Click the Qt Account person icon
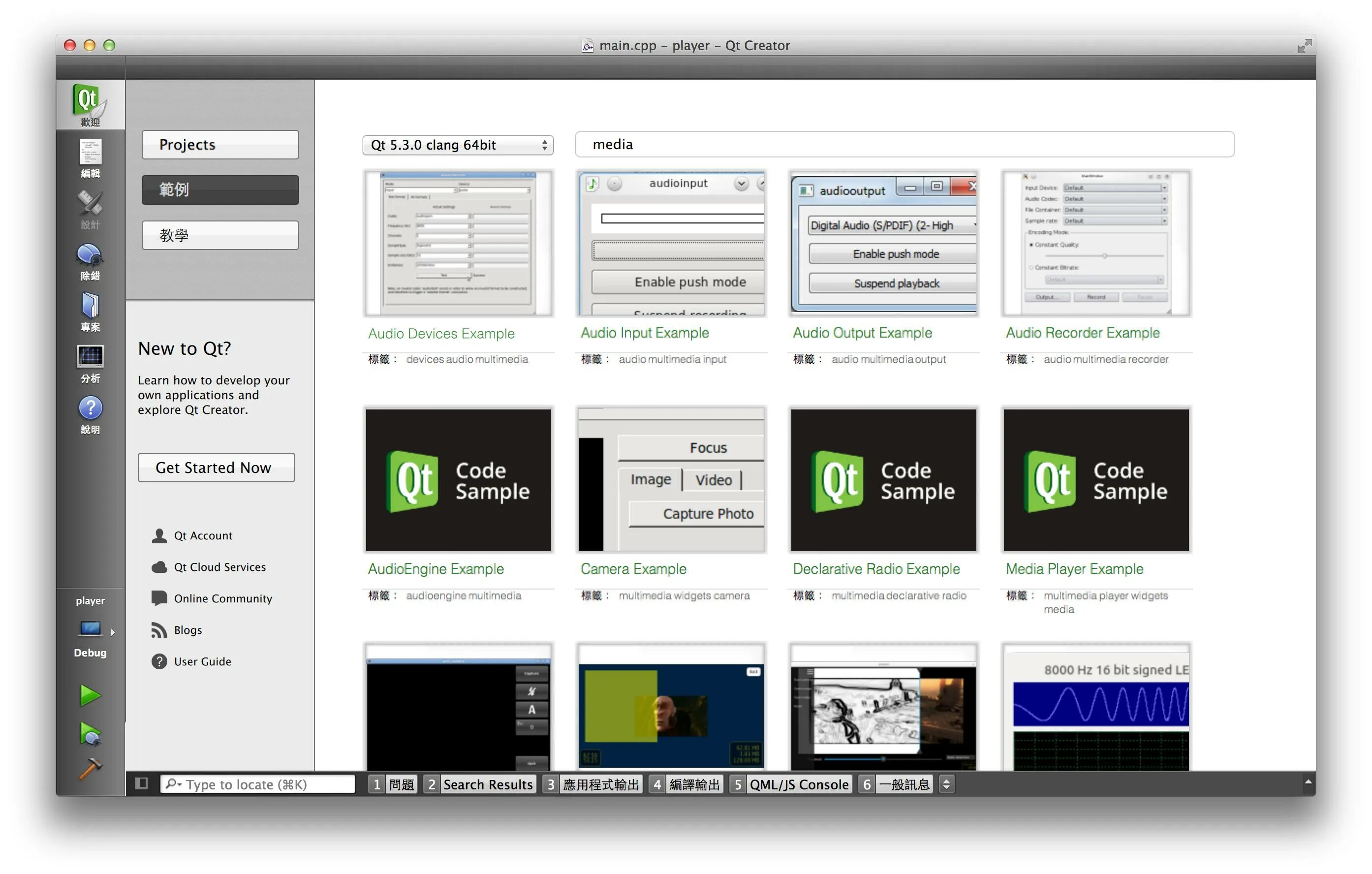This screenshot has width=1372, height=874. click(x=159, y=535)
